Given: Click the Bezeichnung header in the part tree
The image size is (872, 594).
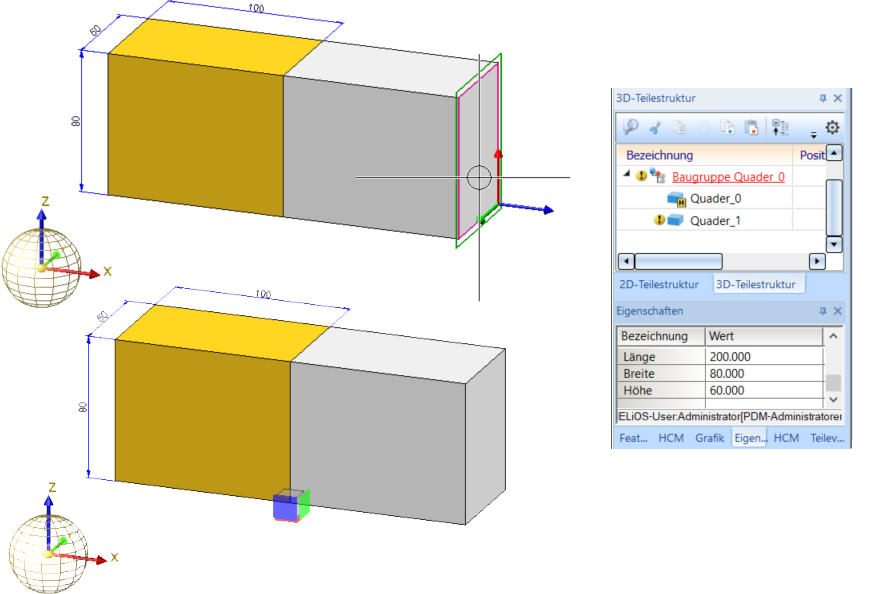Looking at the screenshot, I should (x=660, y=155).
